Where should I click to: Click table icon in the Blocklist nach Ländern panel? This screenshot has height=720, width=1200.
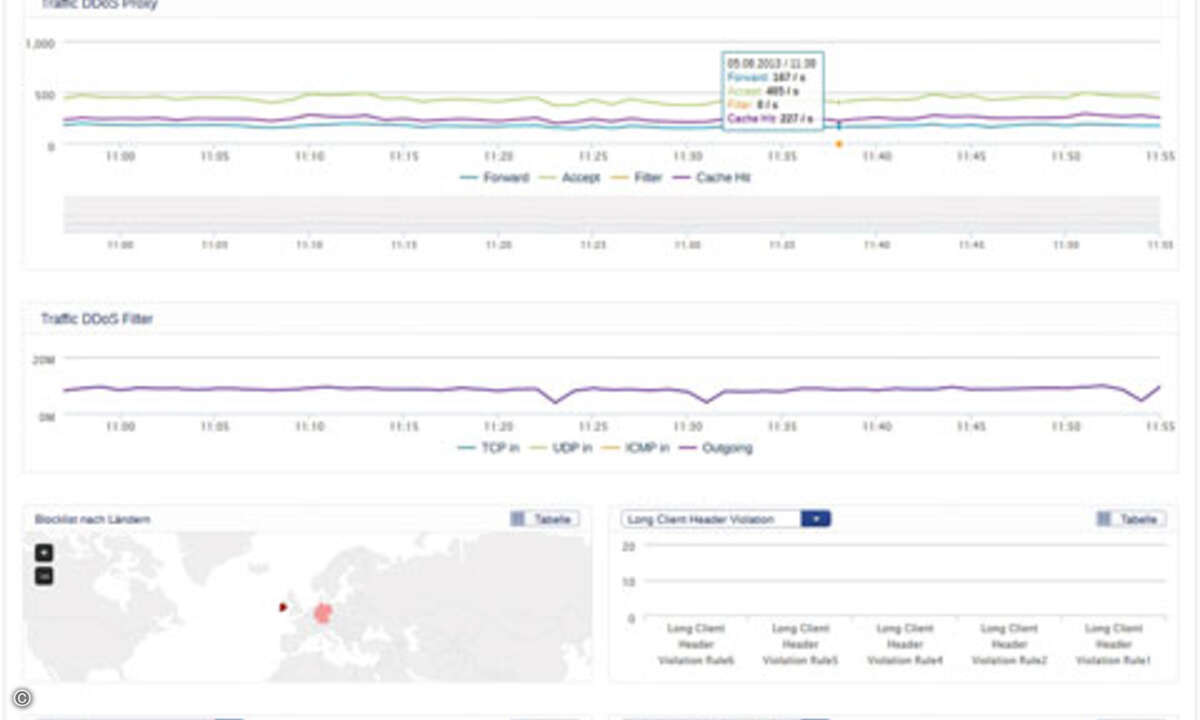tap(517, 519)
